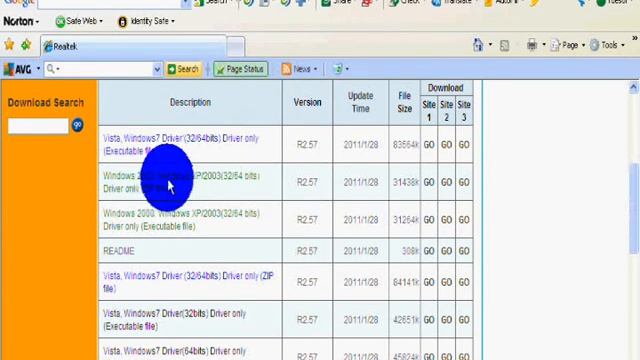Click Site 1 GO for the 42651k 32bits driver
This screenshot has width=640, height=360.
(x=429, y=320)
